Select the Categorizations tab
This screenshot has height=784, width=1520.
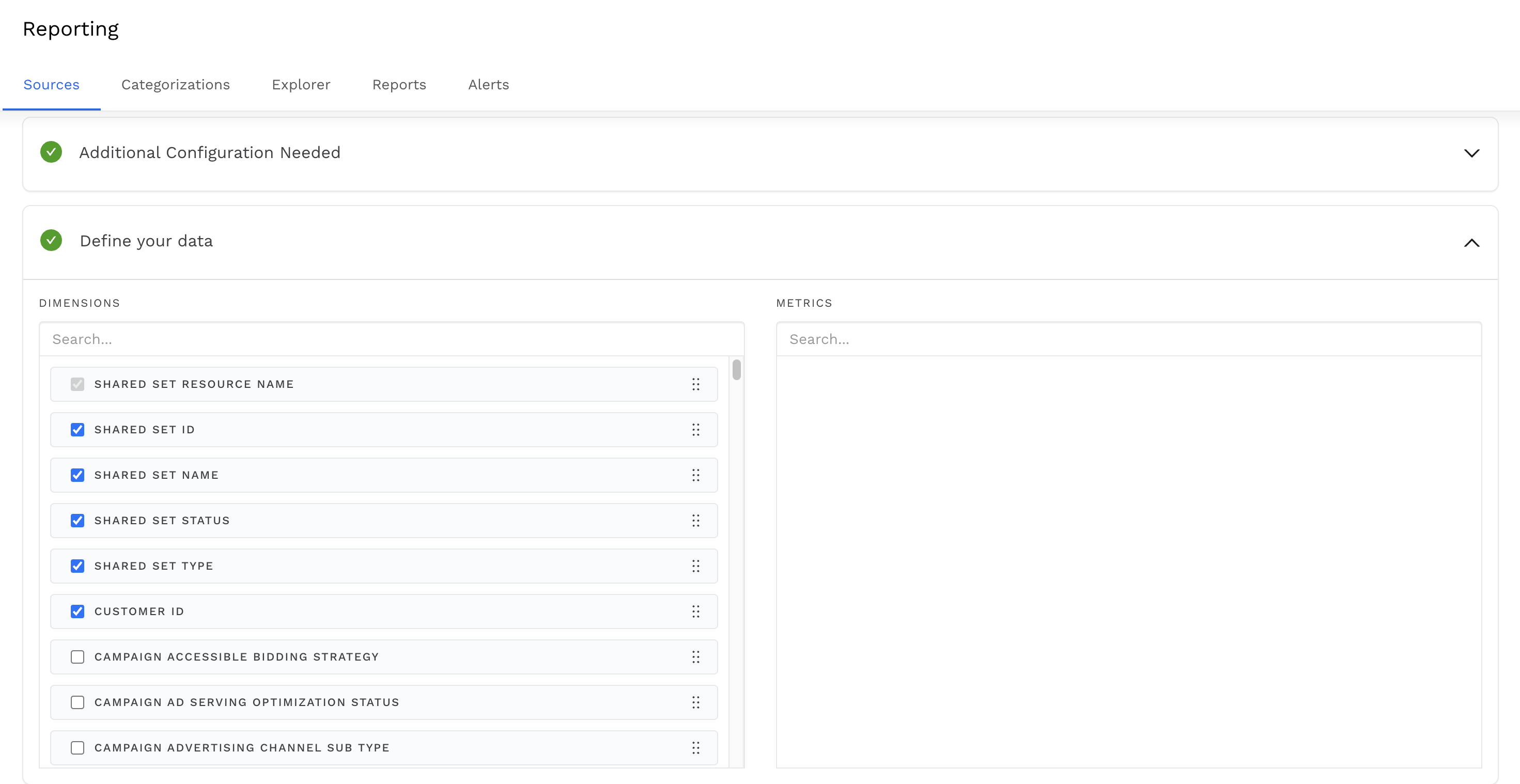[x=175, y=84]
